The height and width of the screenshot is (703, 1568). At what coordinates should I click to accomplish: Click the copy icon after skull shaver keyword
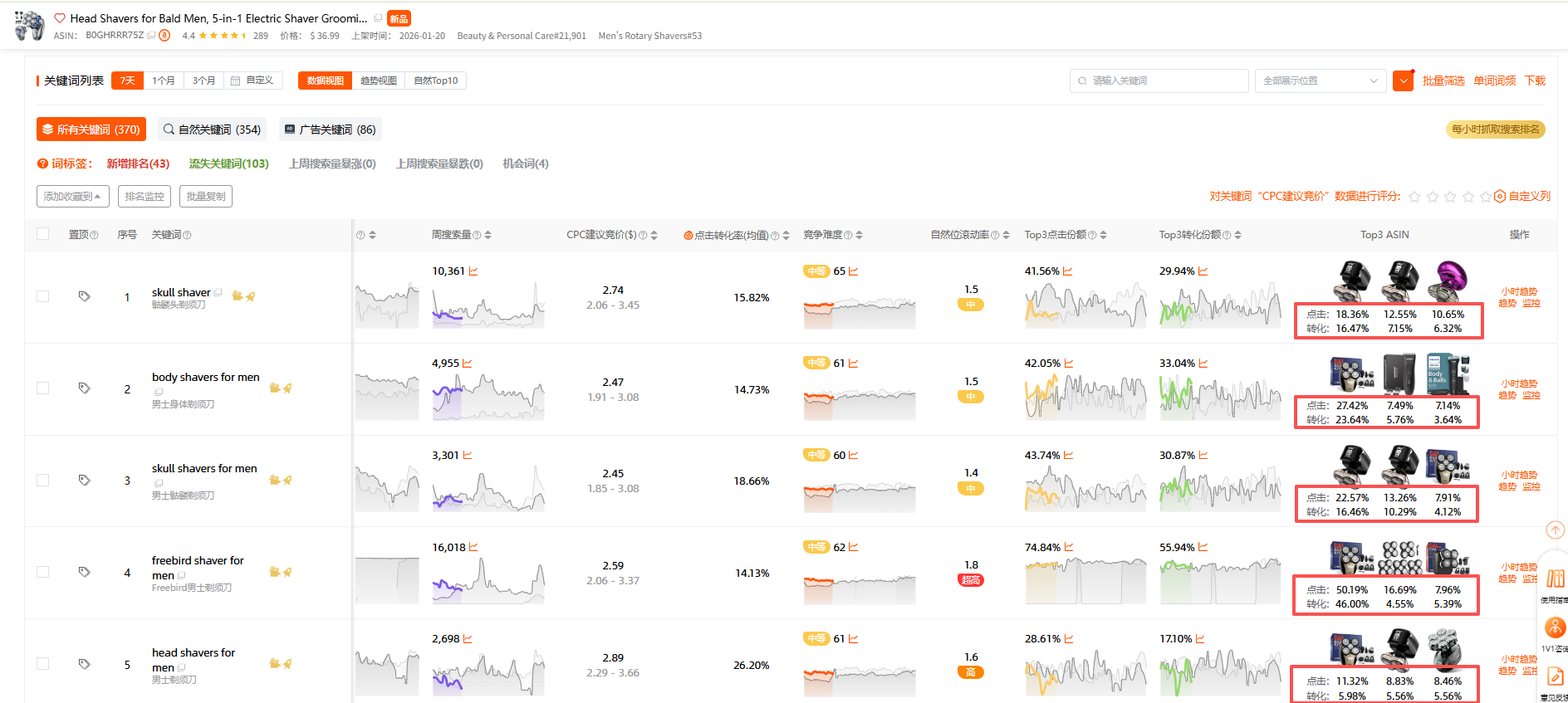[218, 292]
